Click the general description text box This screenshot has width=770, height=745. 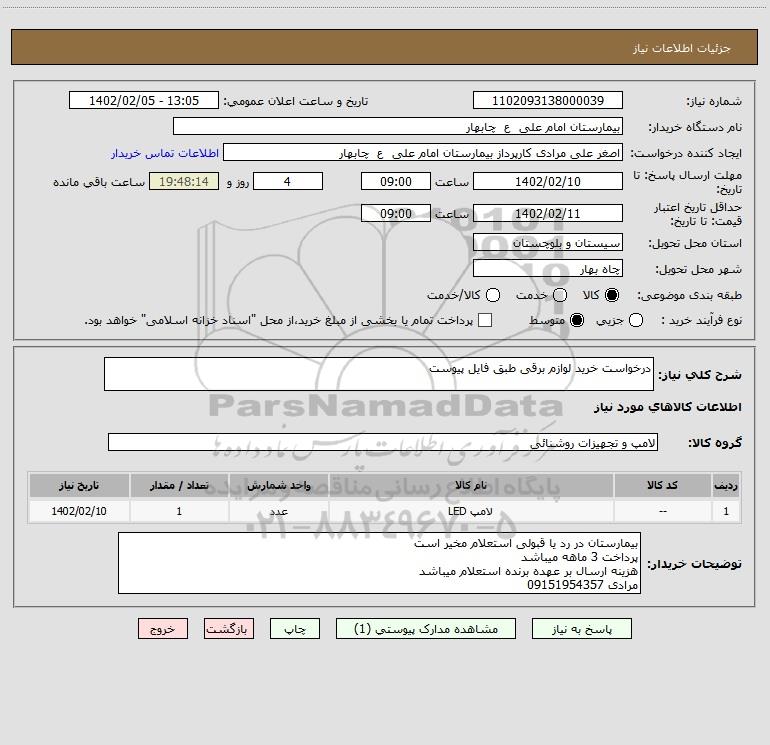(x=379, y=374)
